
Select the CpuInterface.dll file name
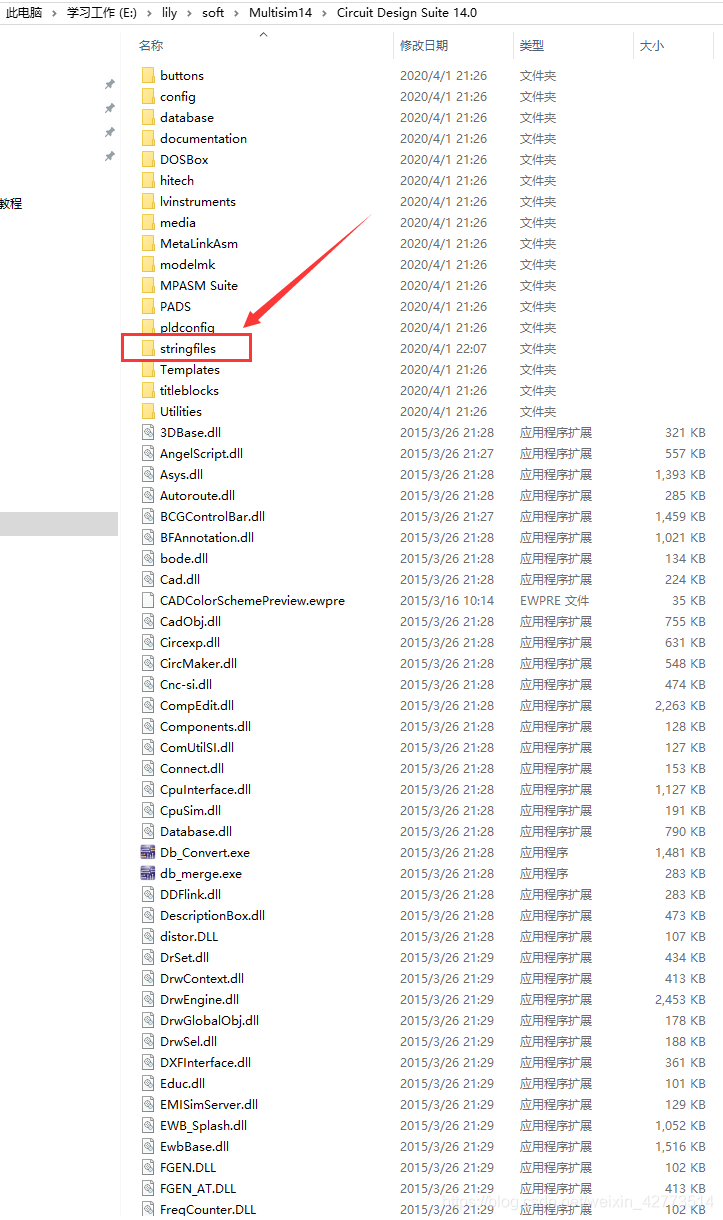[205, 789]
